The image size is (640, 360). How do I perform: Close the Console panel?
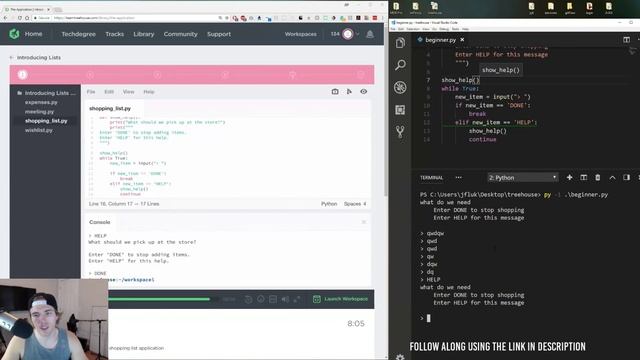click(364, 222)
